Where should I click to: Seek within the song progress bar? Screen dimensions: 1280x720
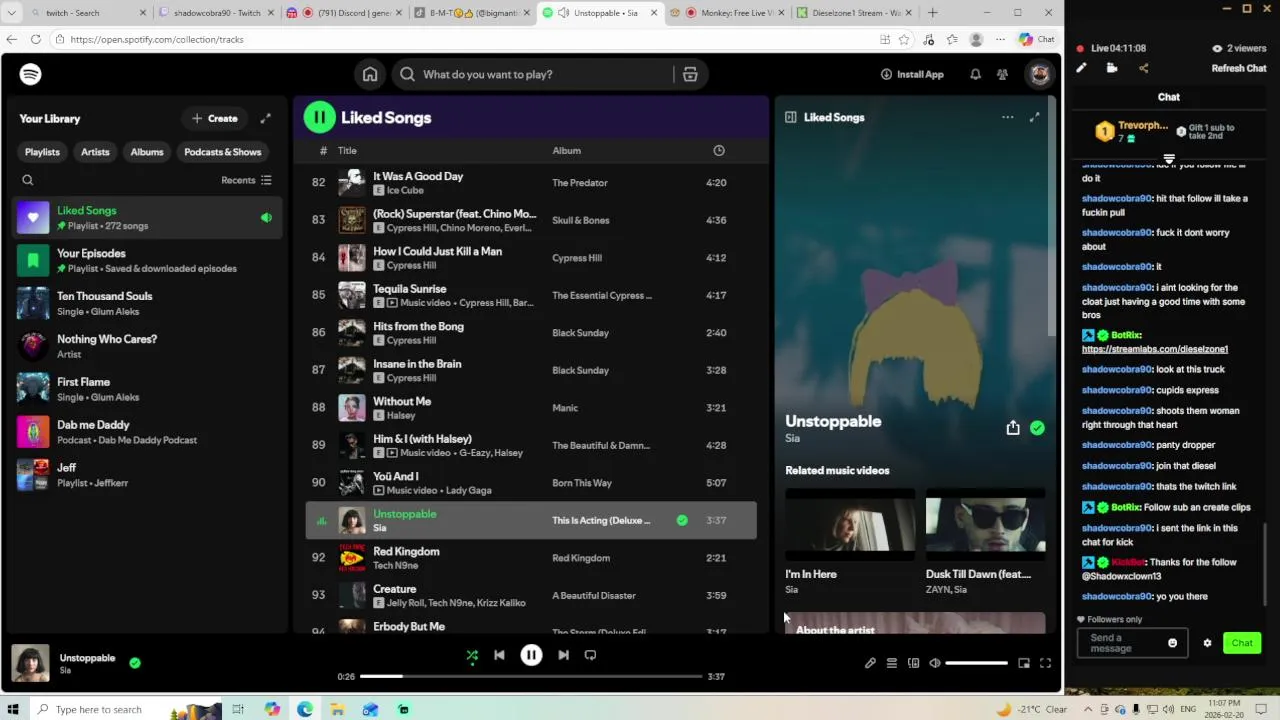(x=531, y=677)
